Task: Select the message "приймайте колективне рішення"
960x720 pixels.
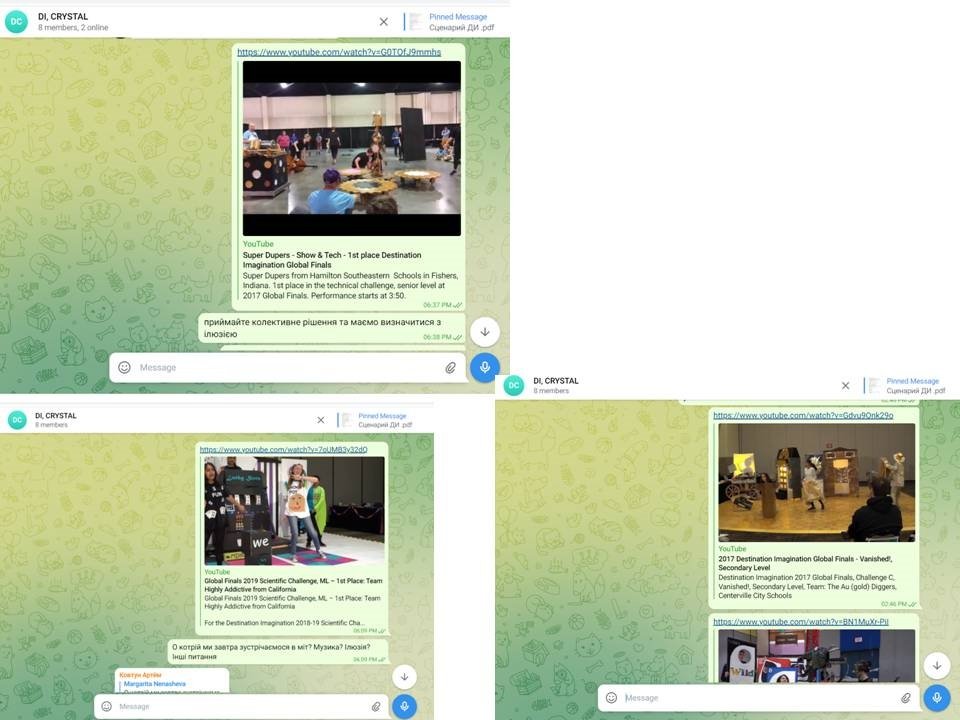Action: point(331,328)
